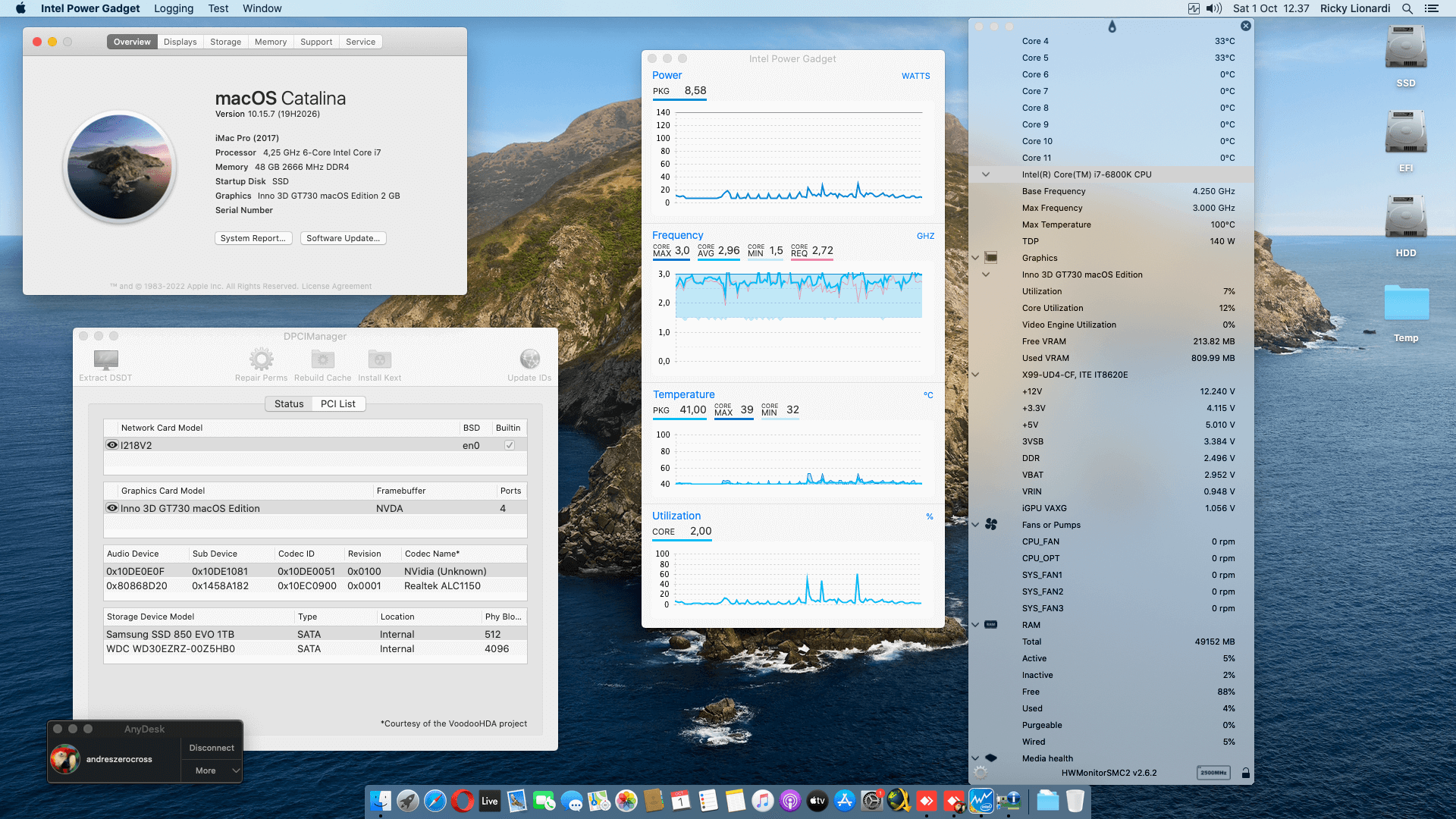Switch to Service tab in About This Mac

tap(361, 42)
